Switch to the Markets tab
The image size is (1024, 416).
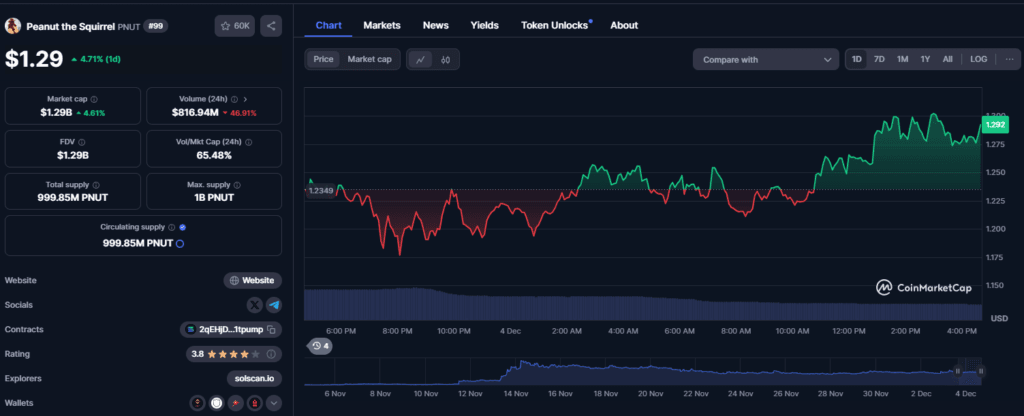pyautogui.click(x=382, y=25)
